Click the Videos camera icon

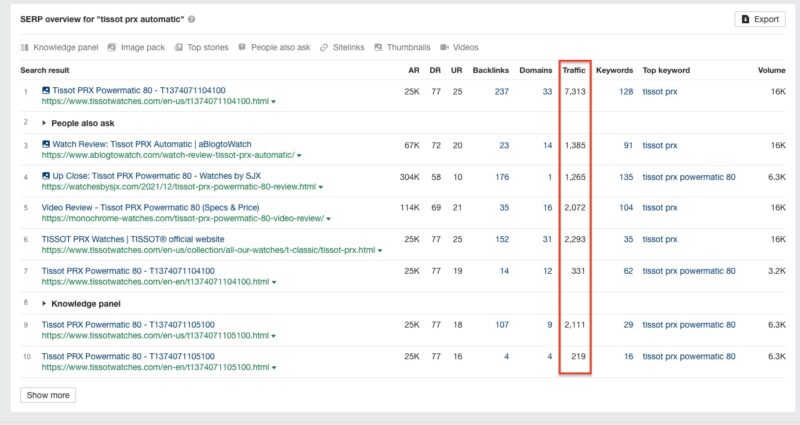pos(444,47)
